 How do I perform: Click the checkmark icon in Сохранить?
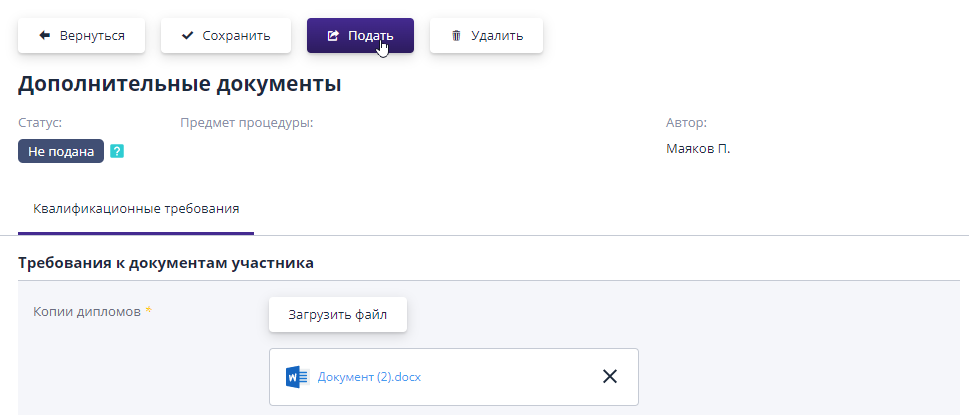(x=187, y=36)
